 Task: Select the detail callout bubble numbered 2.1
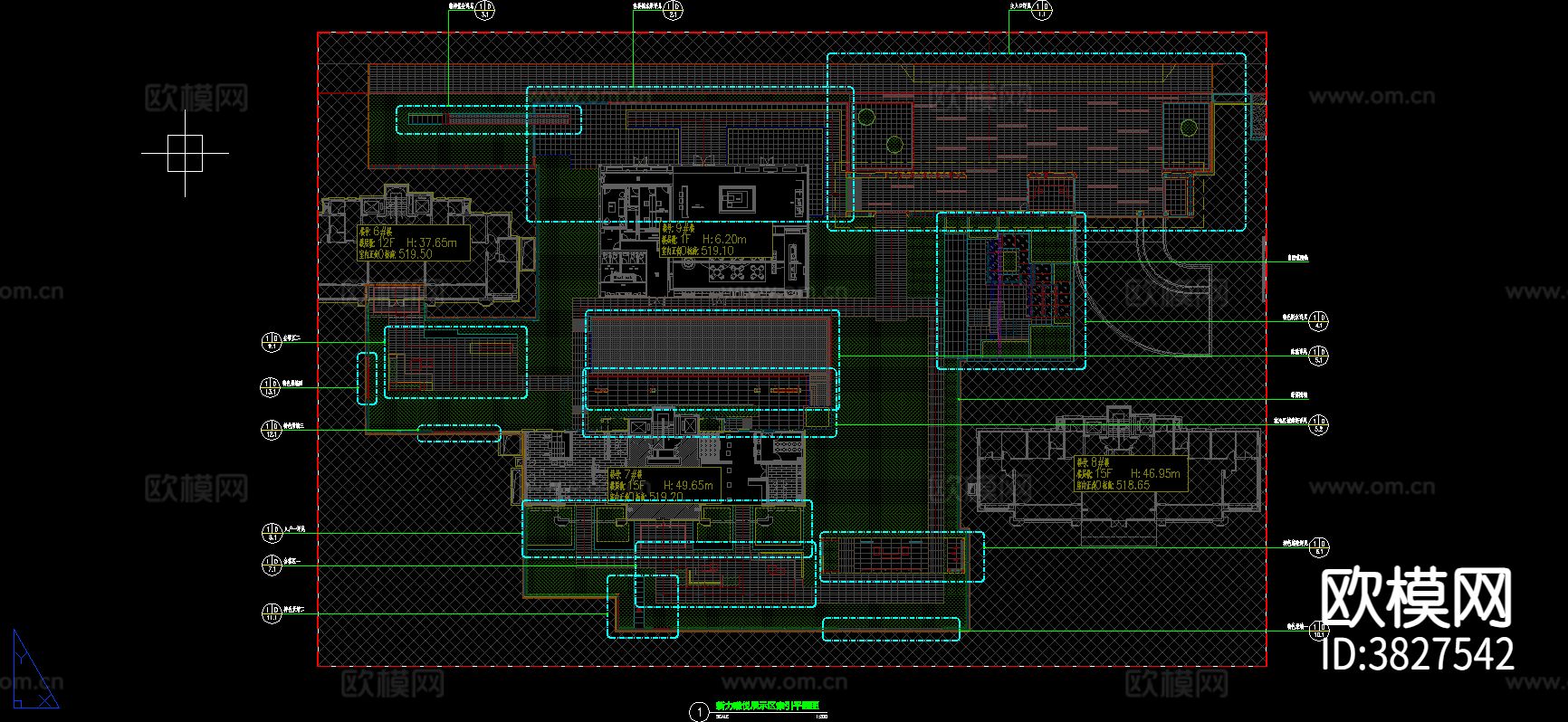click(x=673, y=11)
